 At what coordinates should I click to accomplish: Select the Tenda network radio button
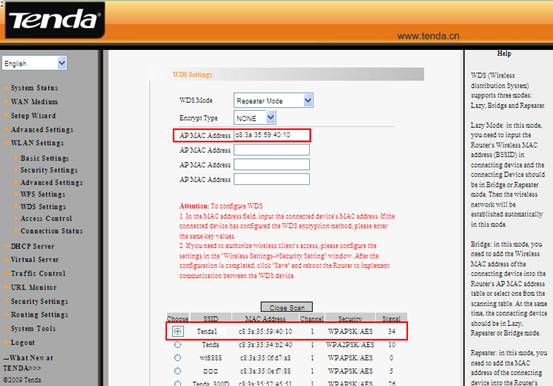coord(178,344)
